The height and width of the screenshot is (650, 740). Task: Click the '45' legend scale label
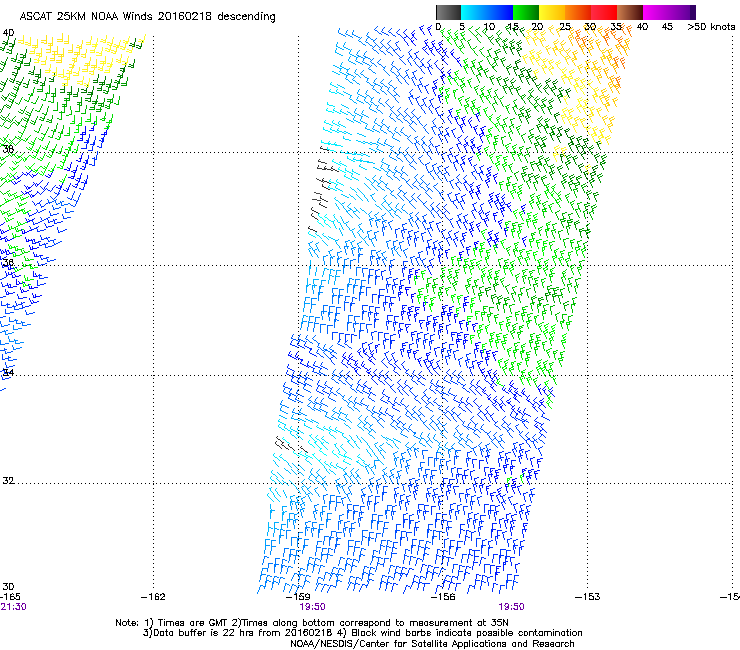tap(667, 27)
